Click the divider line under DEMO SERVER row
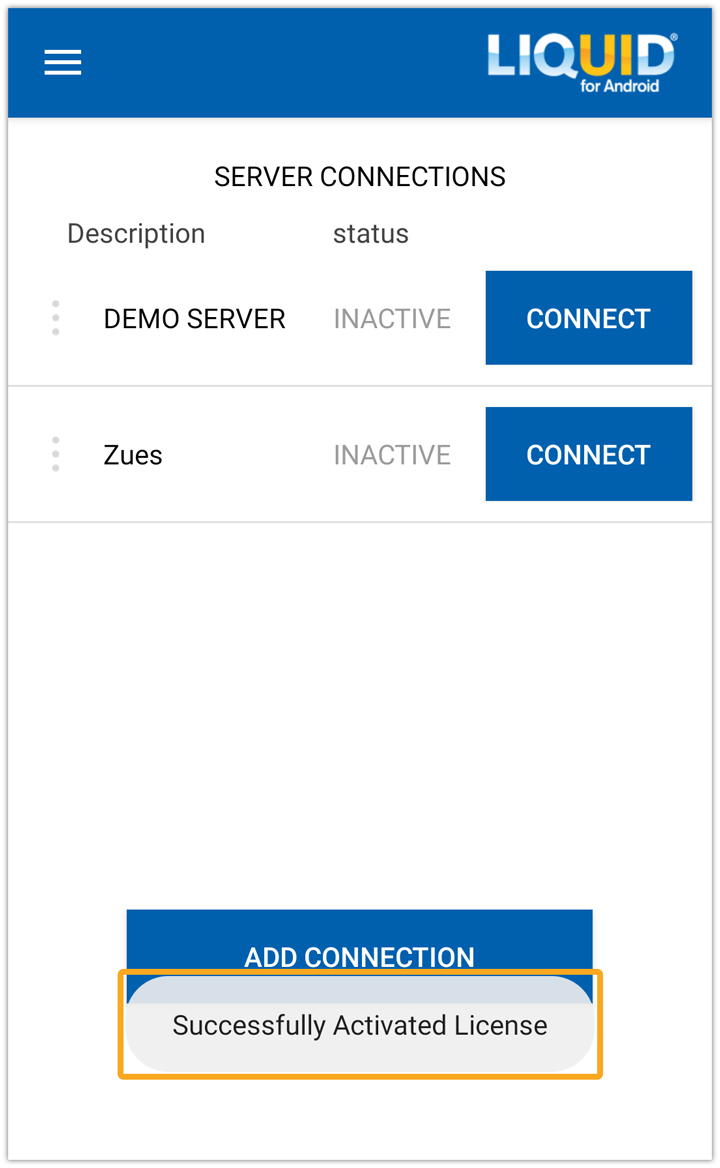 click(359, 386)
